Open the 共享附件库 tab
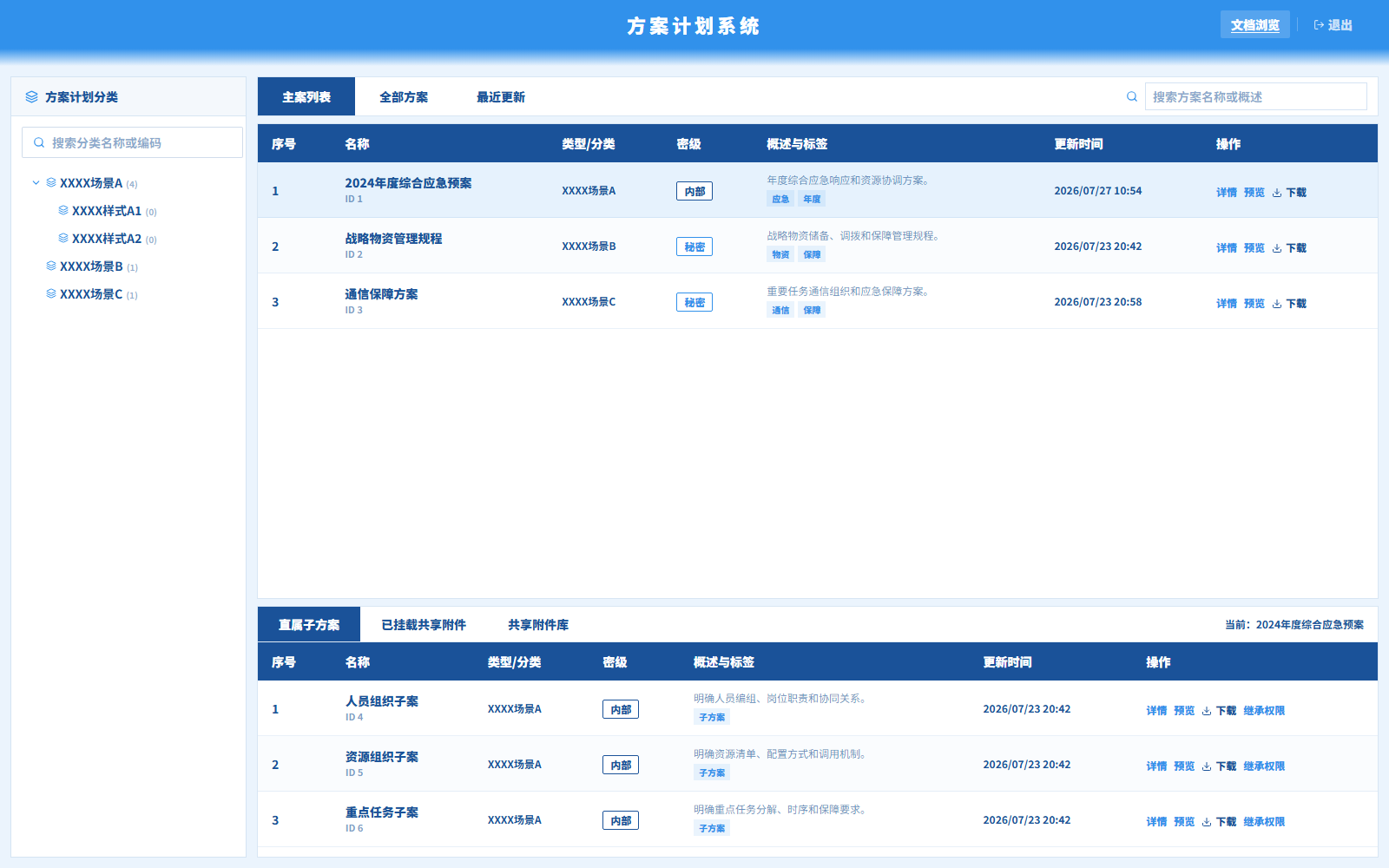 coord(538,624)
